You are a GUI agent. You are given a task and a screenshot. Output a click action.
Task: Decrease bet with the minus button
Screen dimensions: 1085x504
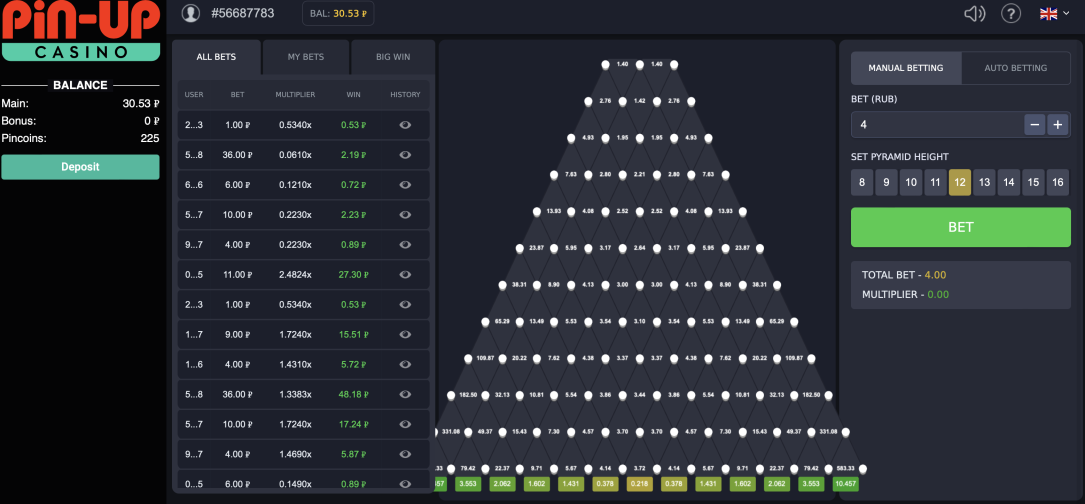(x=1035, y=124)
